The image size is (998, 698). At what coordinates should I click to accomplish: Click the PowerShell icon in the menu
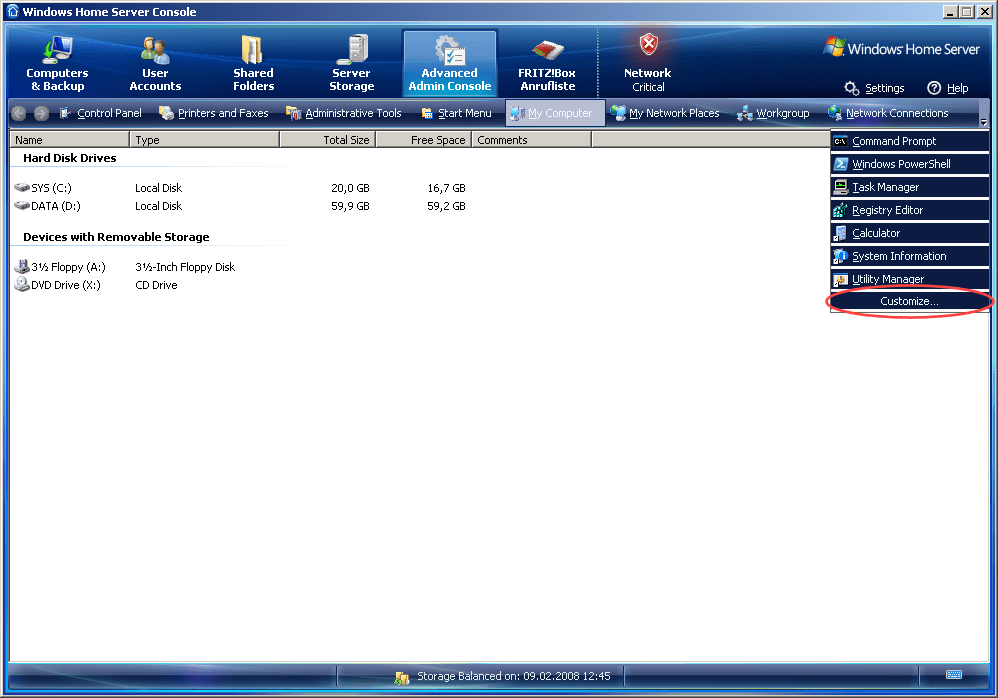tap(840, 164)
